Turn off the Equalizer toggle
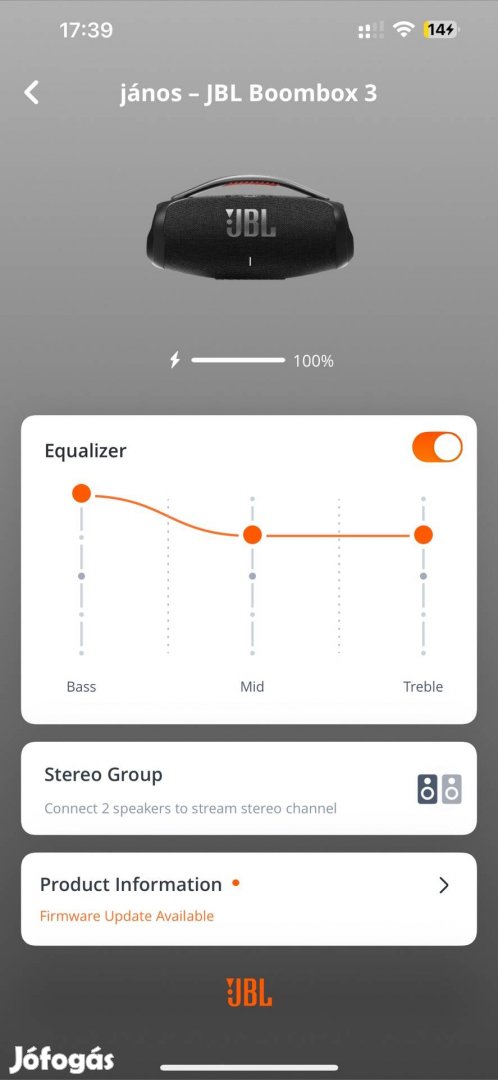Image resolution: width=498 pixels, height=1080 pixels. click(437, 447)
